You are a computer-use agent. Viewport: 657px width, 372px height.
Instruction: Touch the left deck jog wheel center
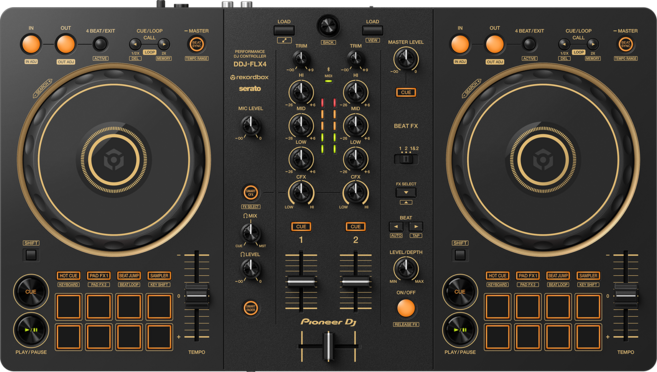(x=114, y=160)
